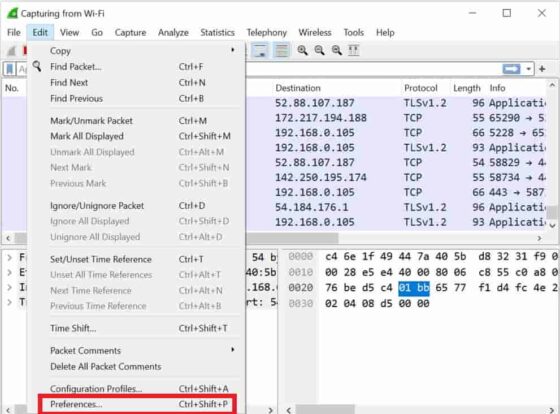Click the zoom out magnifier icon
The height and width of the screenshot is (414, 560).
[x=319, y=50]
